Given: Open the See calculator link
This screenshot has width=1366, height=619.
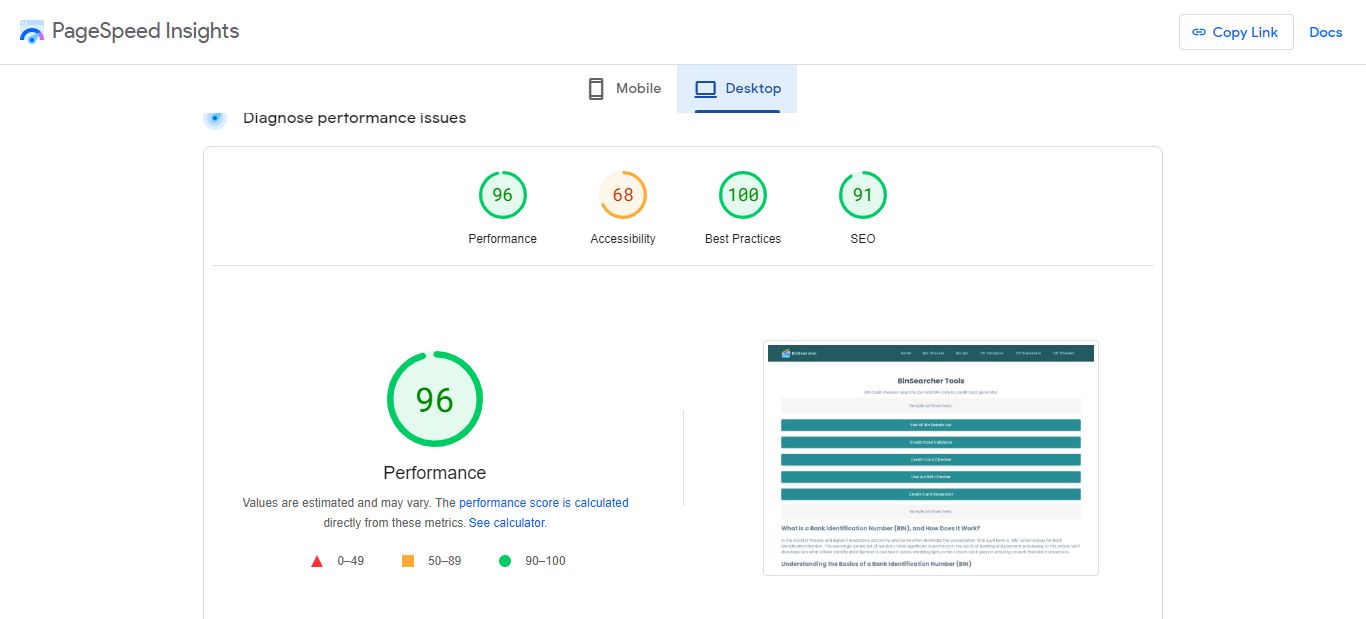Looking at the screenshot, I should pyautogui.click(x=507, y=523).
